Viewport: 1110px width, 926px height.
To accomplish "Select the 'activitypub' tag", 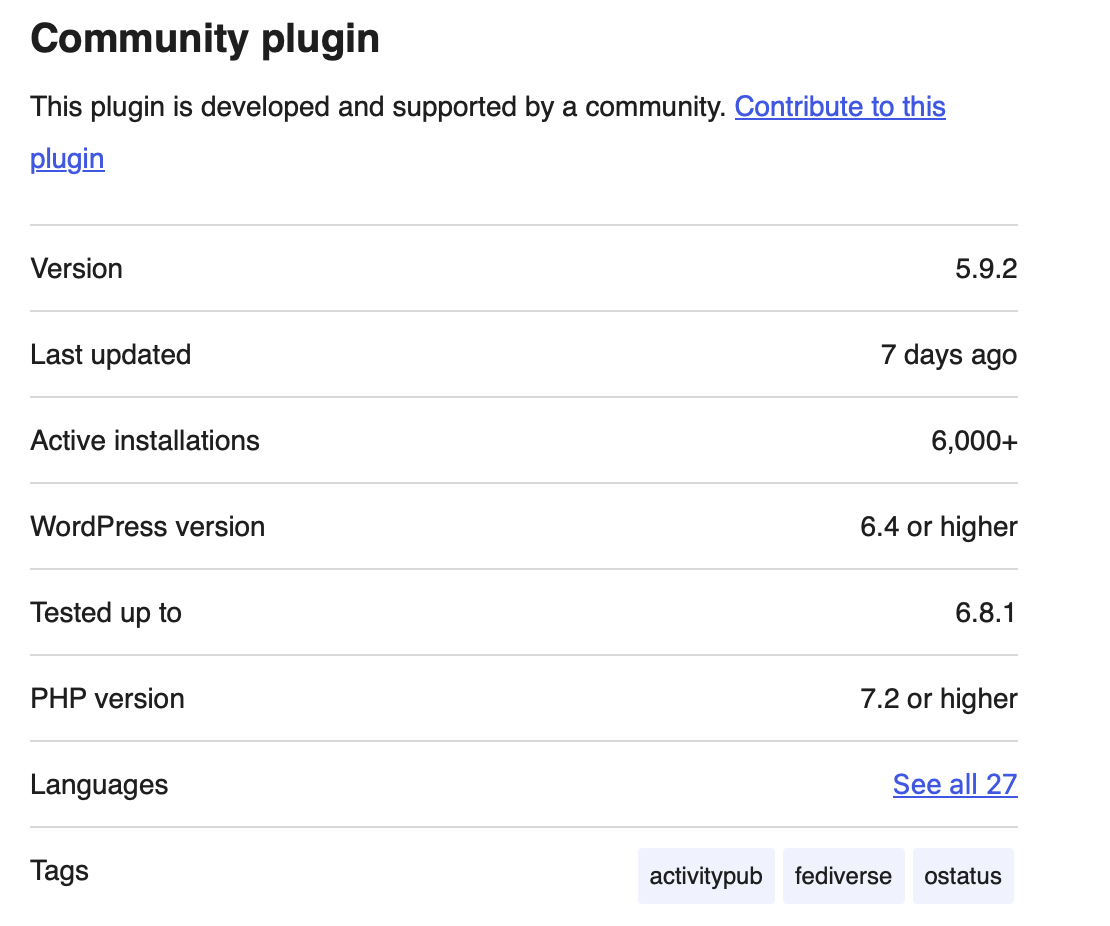I will pos(706,876).
